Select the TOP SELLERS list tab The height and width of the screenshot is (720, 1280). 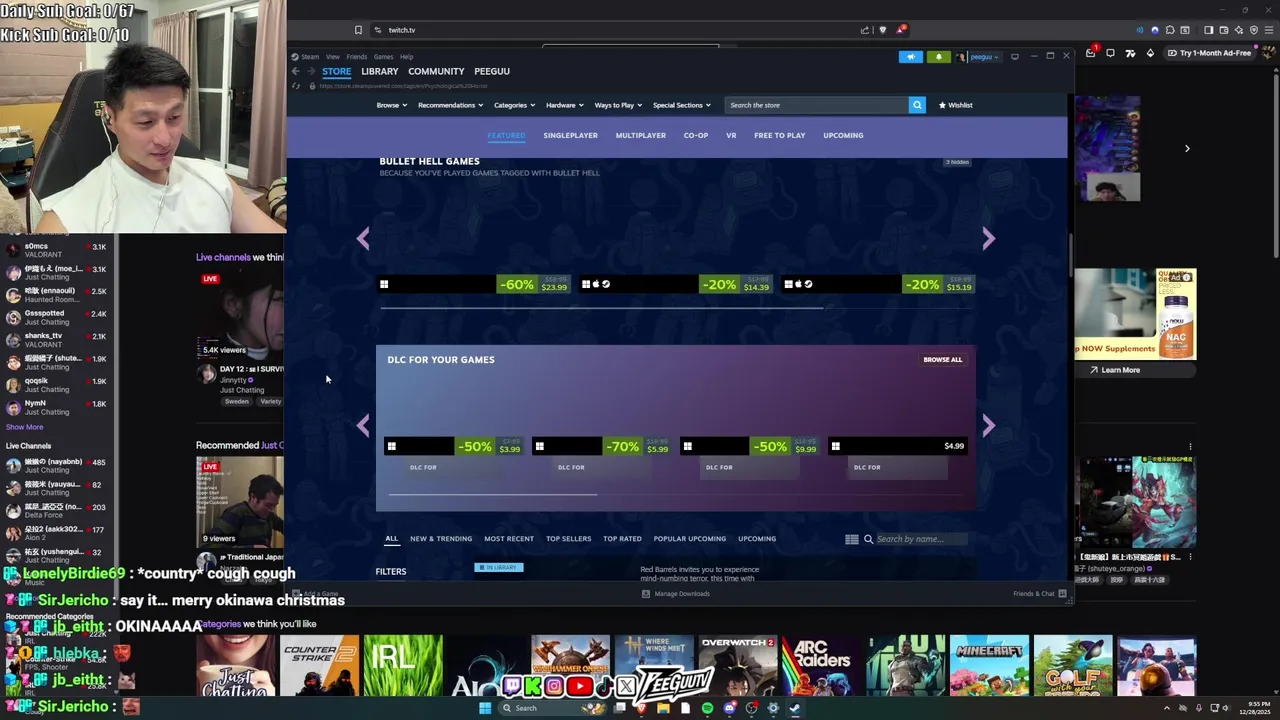(x=568, y=539)
